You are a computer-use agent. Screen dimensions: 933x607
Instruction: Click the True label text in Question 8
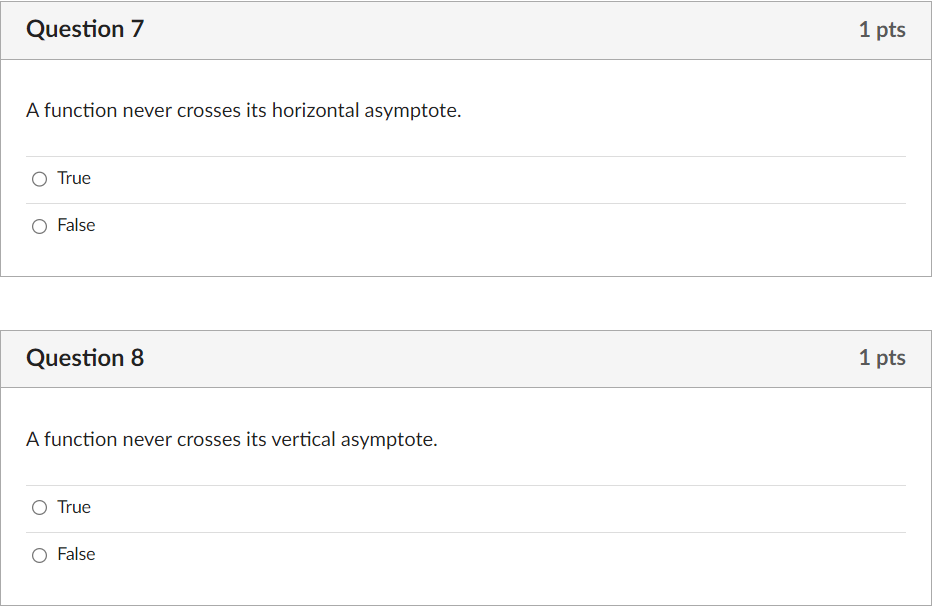74,507
